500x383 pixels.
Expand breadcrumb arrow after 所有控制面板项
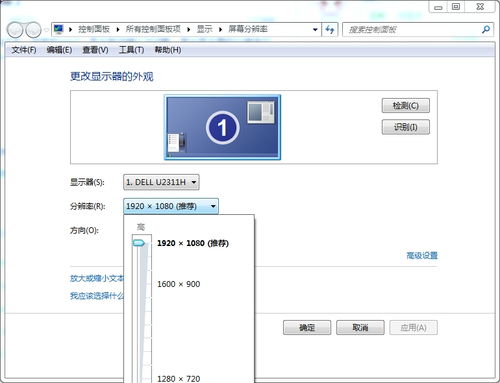[x=189, y=30]
